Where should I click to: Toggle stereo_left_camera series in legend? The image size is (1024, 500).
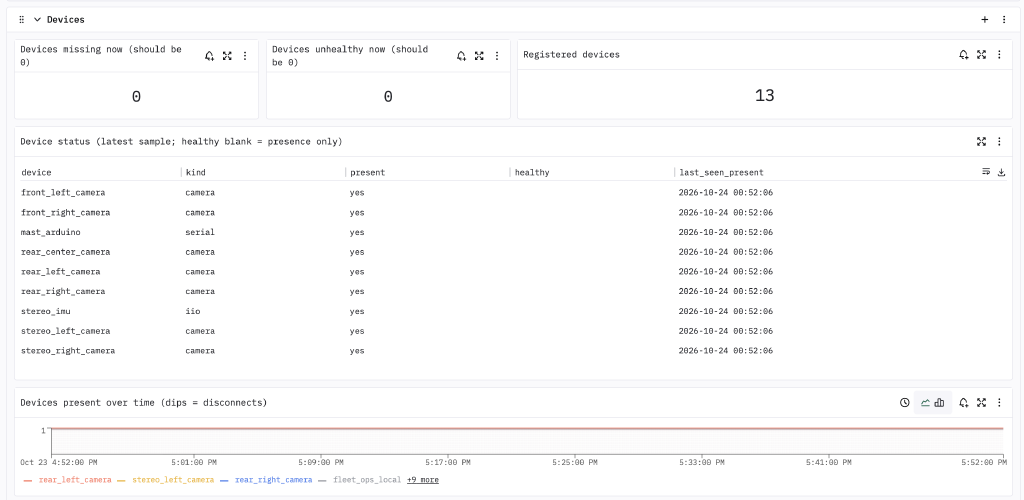click(173, 480)
